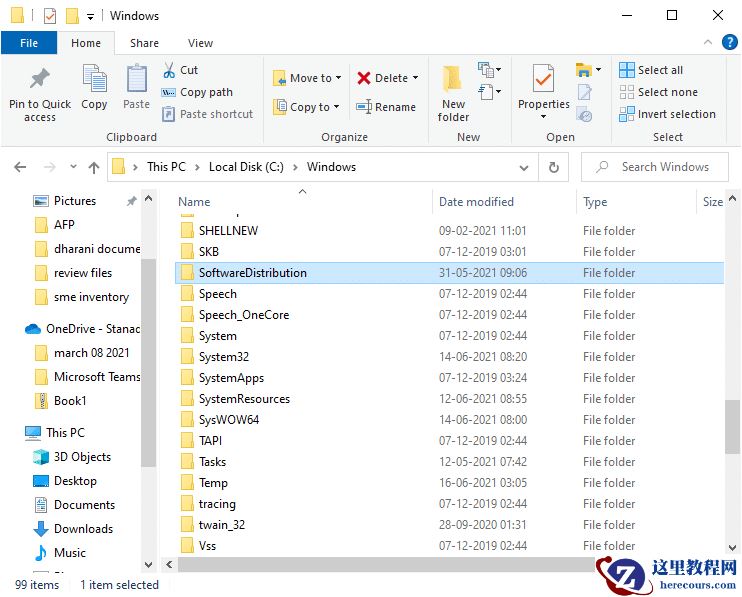Select the Temp folder

450,483
